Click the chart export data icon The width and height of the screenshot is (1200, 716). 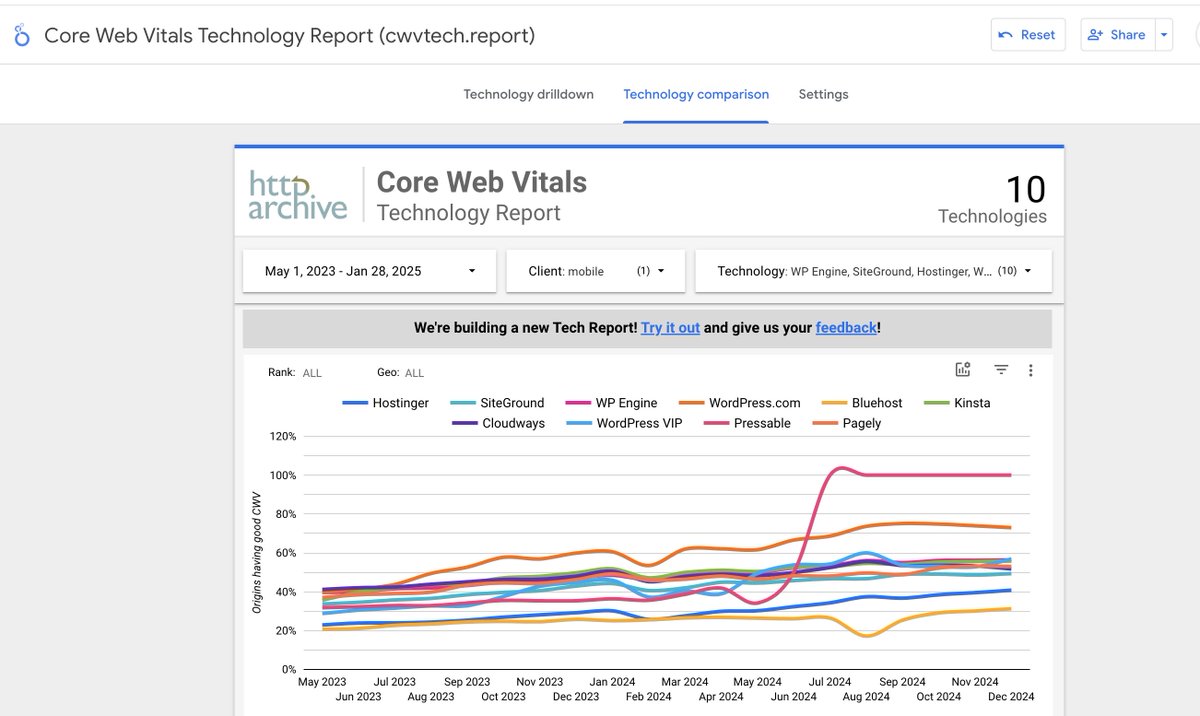coord(963,370)
